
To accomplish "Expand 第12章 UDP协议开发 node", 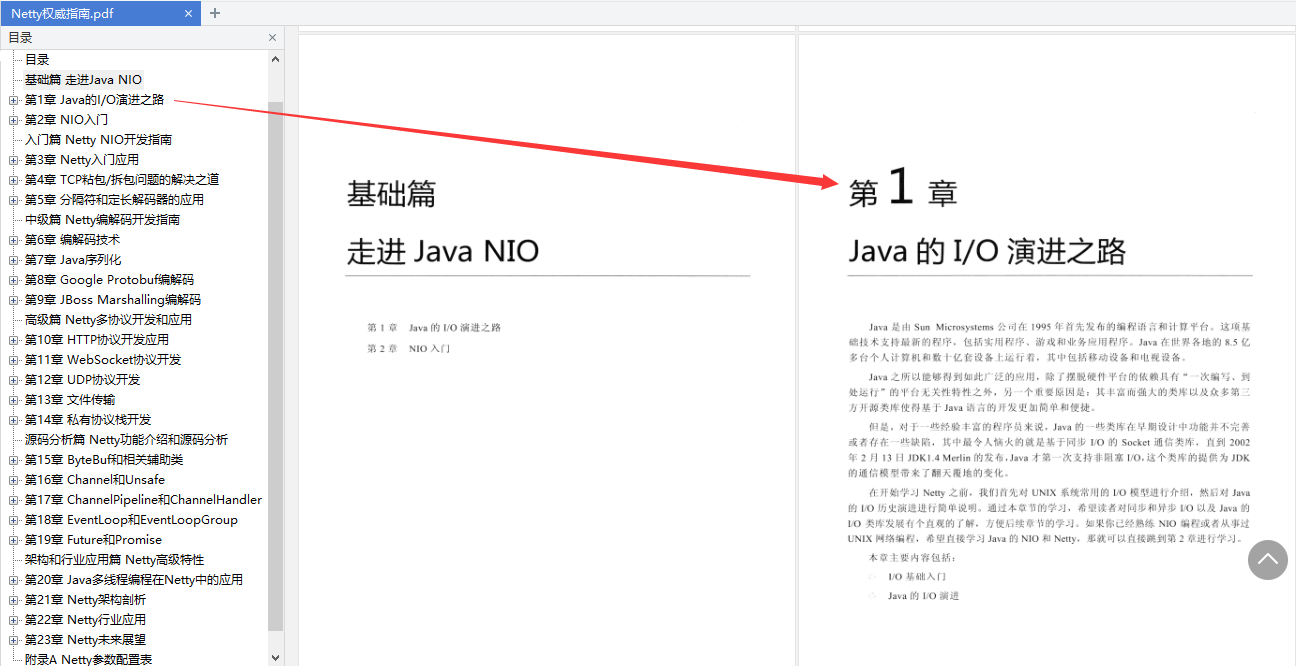I will (x=13, y=380).
